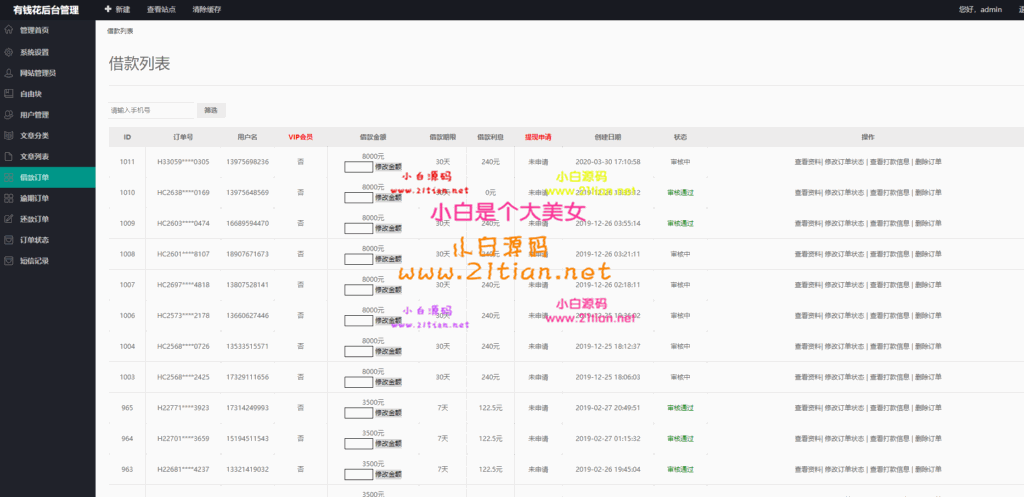Click the 借款订单 grid icon

pos(8,177)
